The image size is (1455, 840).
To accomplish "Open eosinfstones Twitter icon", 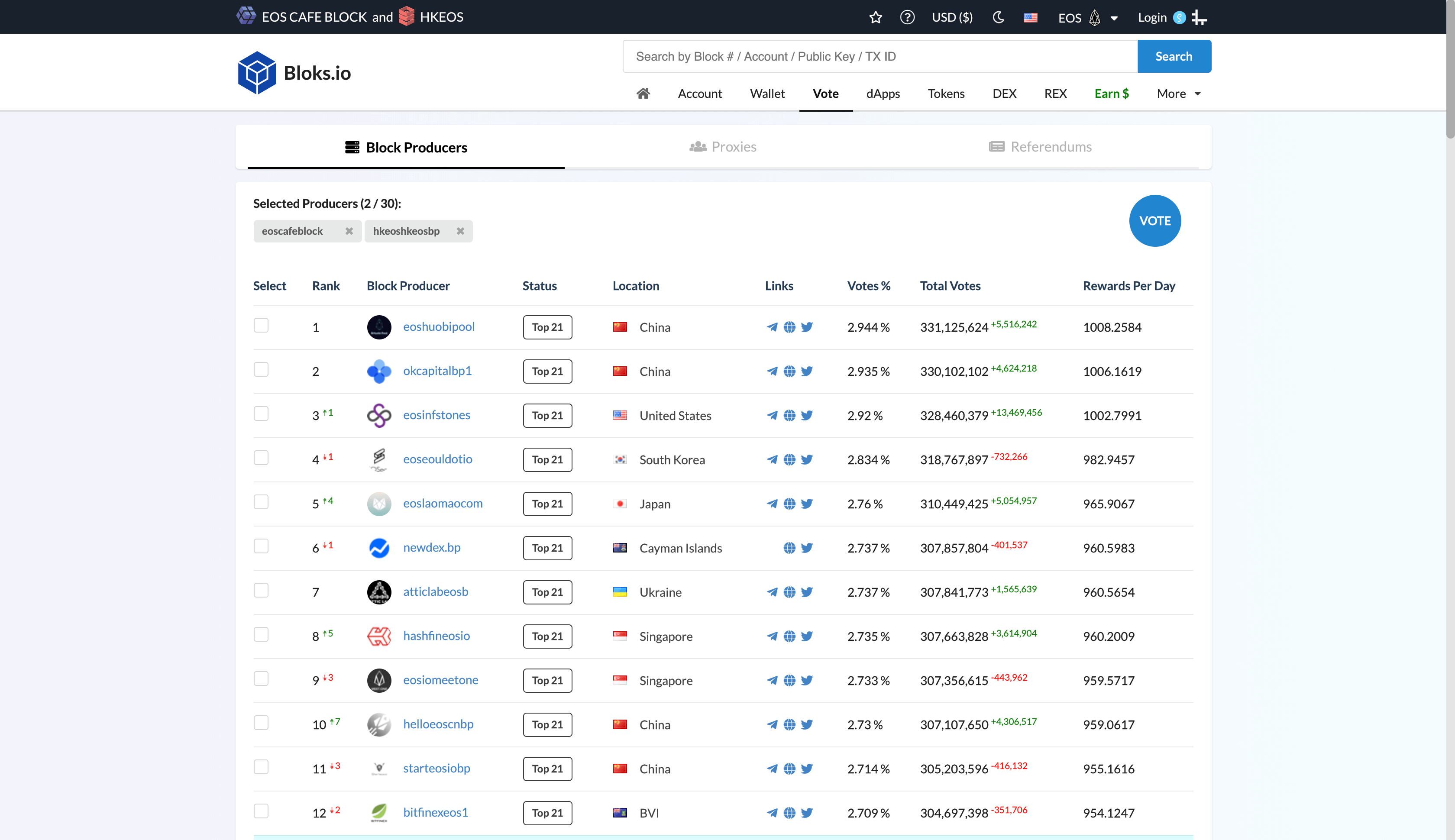I will click(x=807, y=415).
